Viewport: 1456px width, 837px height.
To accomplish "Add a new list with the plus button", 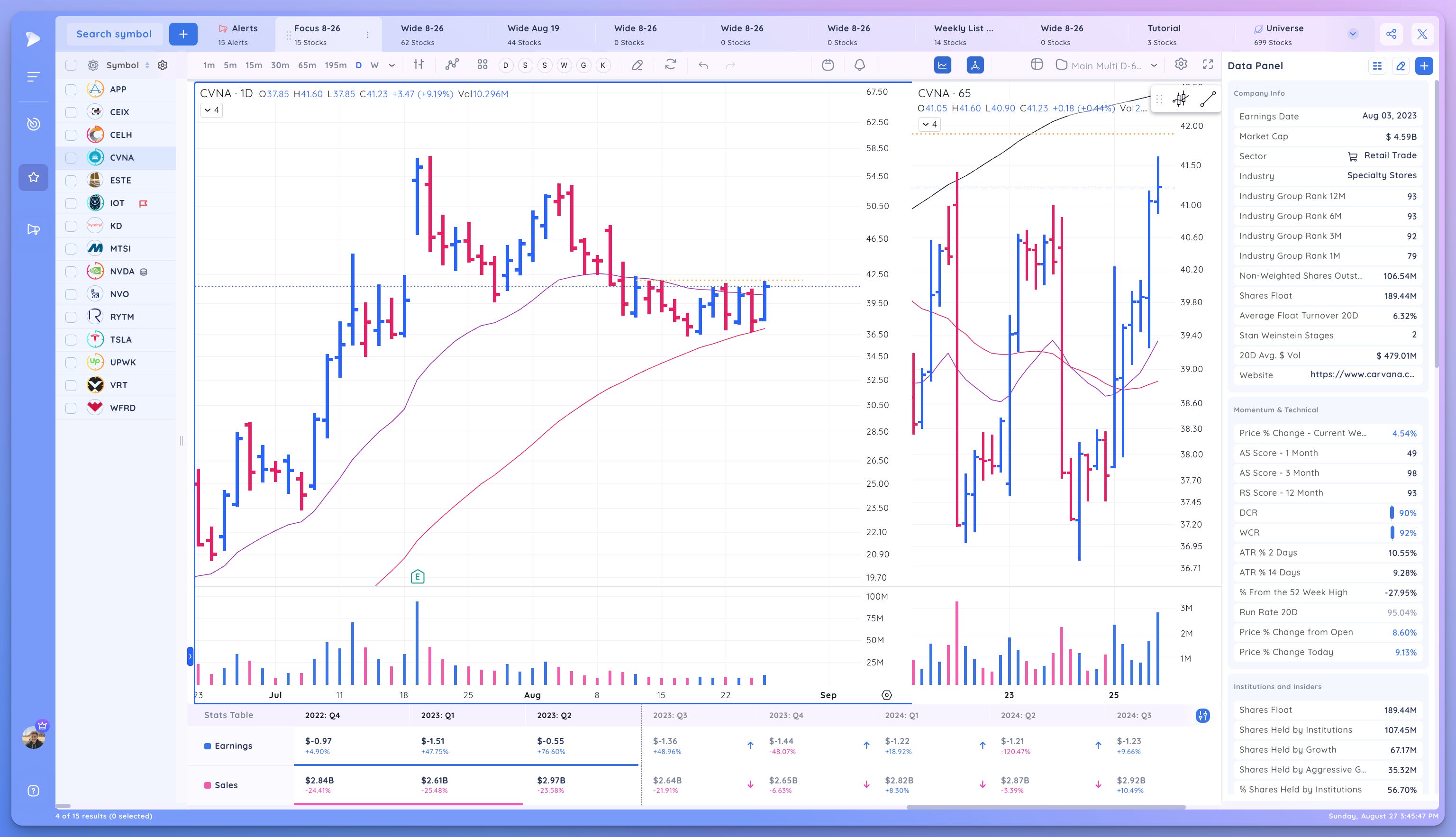I will (183, 34).
